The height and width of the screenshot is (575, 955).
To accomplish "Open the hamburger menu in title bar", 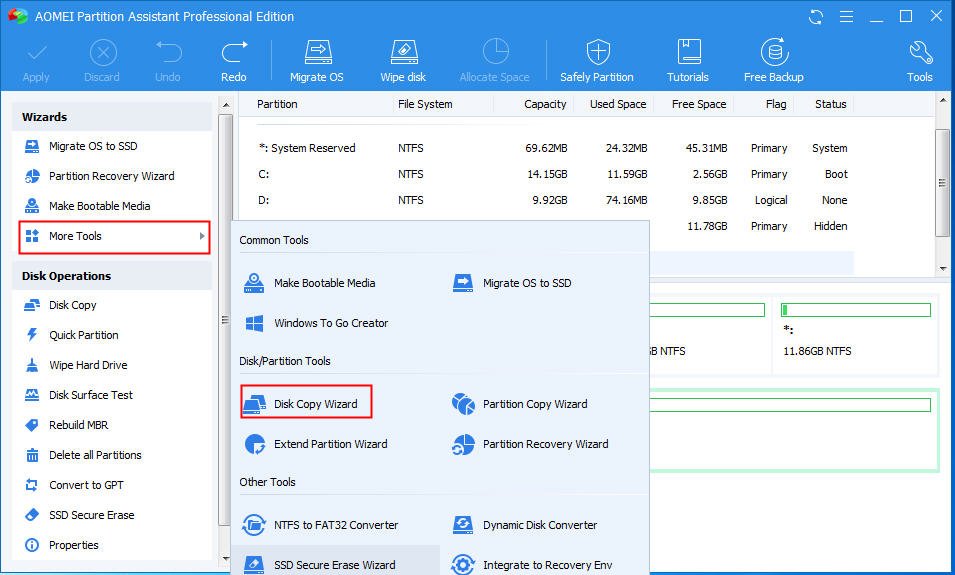I will click(x=846, y=16).
